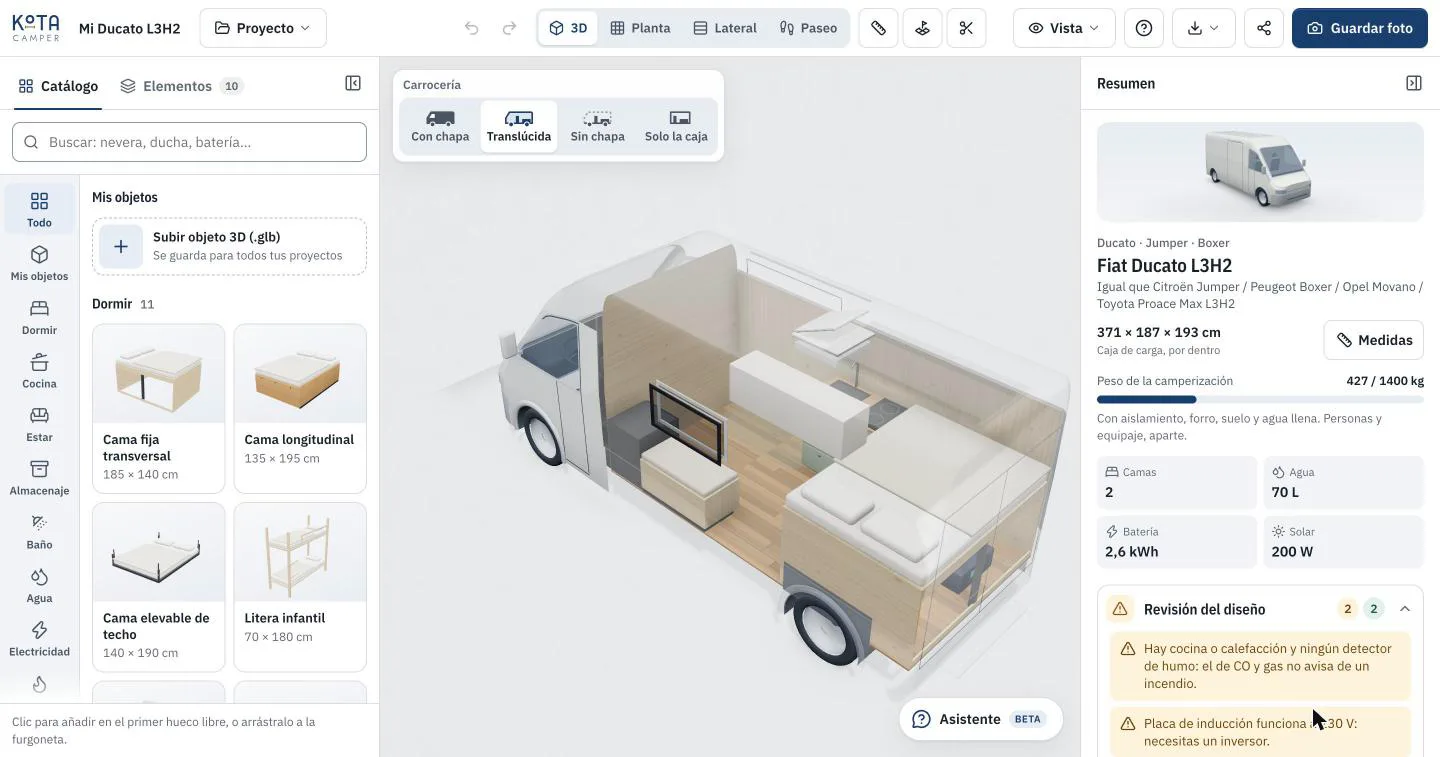Image resolution: width=1440 pixels, height=757 pixels.
Task: Collapse the left catalog panel
Action: pos(353,84)
